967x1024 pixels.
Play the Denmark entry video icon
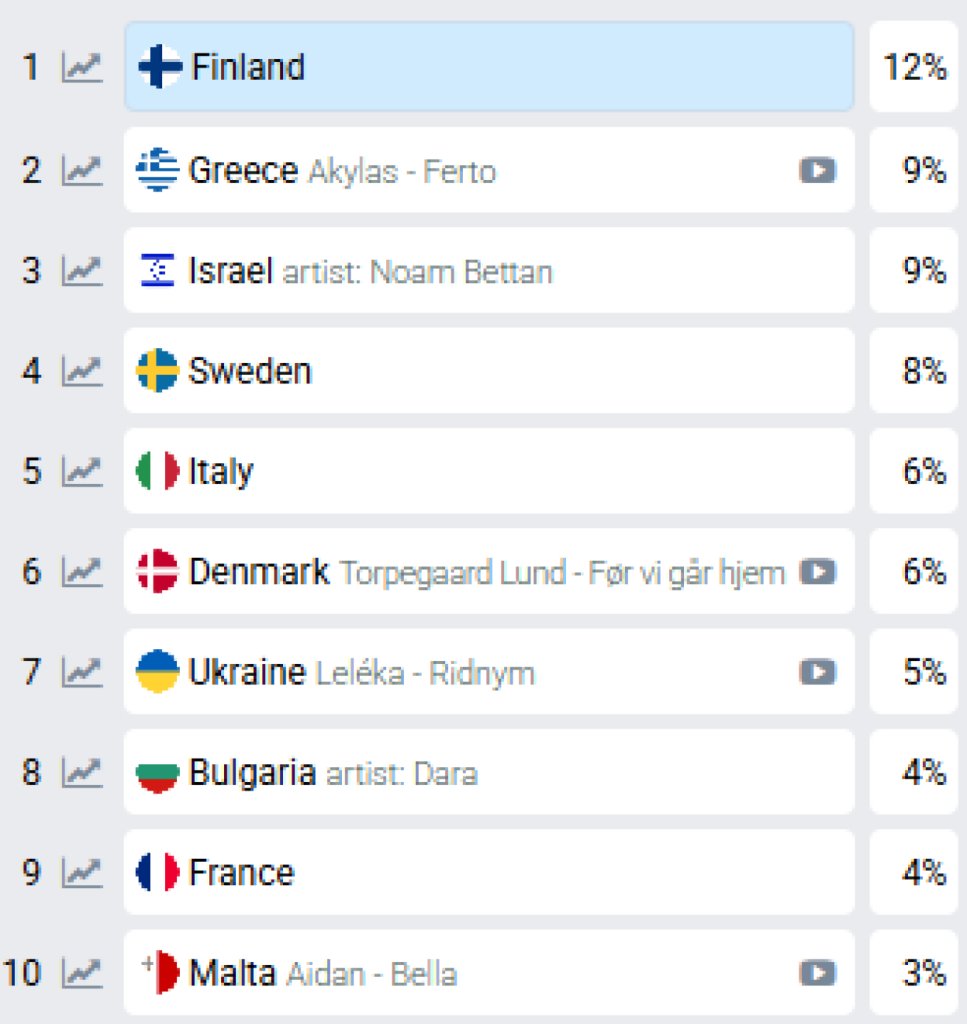tap(817, 572)
